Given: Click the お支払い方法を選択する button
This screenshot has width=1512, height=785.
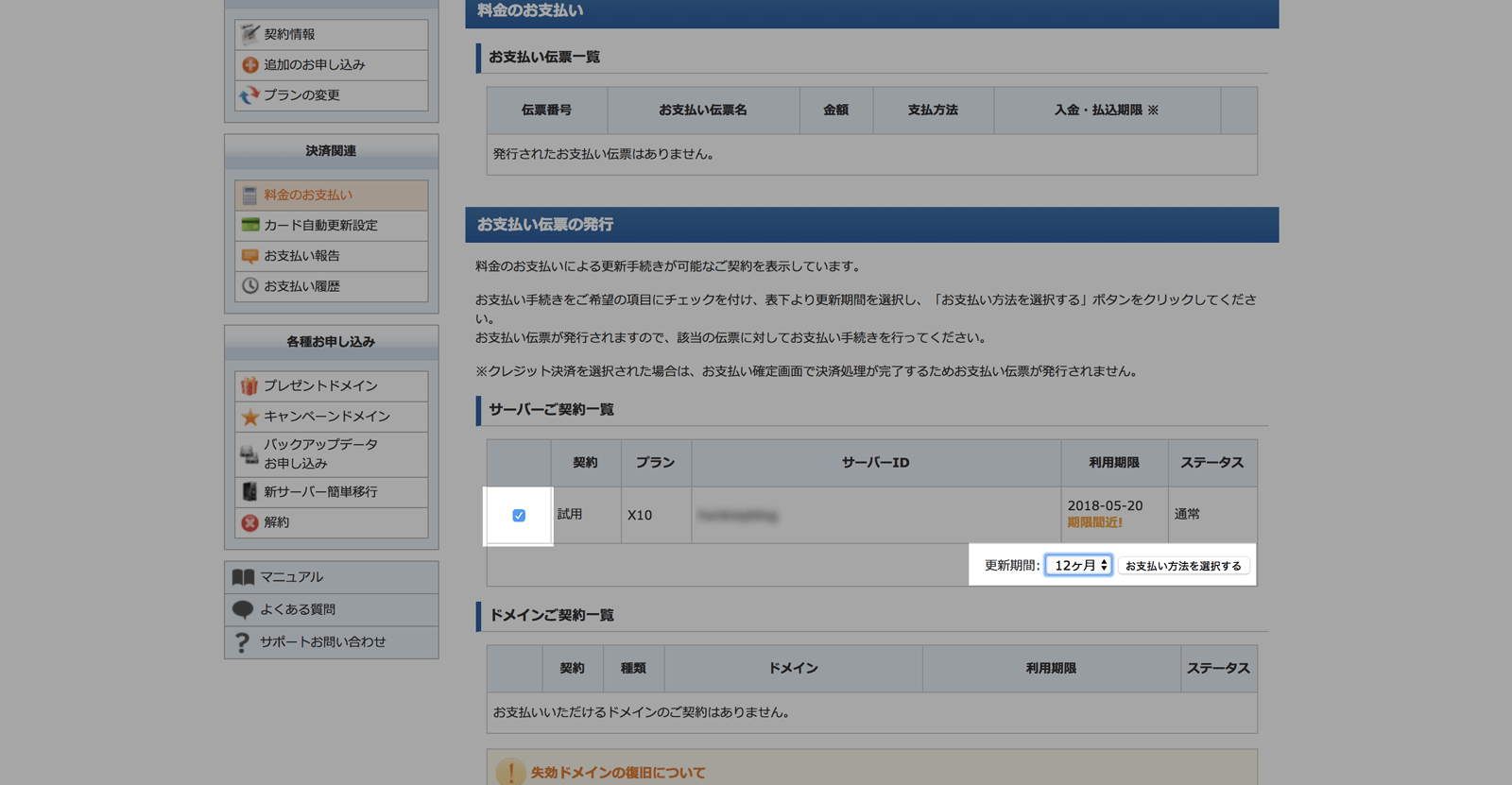Looking at the screenshot, I should [x=1183, y=566].
